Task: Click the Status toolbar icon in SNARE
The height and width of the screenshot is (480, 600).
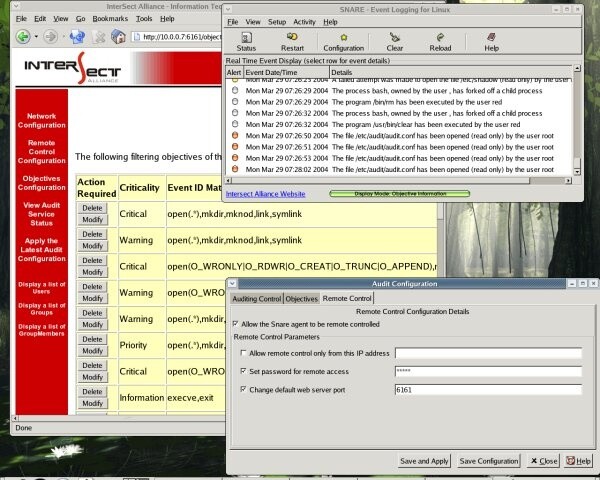Action: pos(246,42)
